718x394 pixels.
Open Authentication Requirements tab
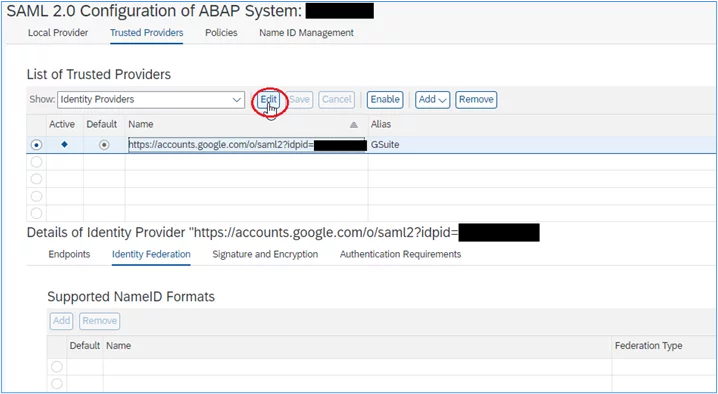pyautogui.click(x=400, y=254)
